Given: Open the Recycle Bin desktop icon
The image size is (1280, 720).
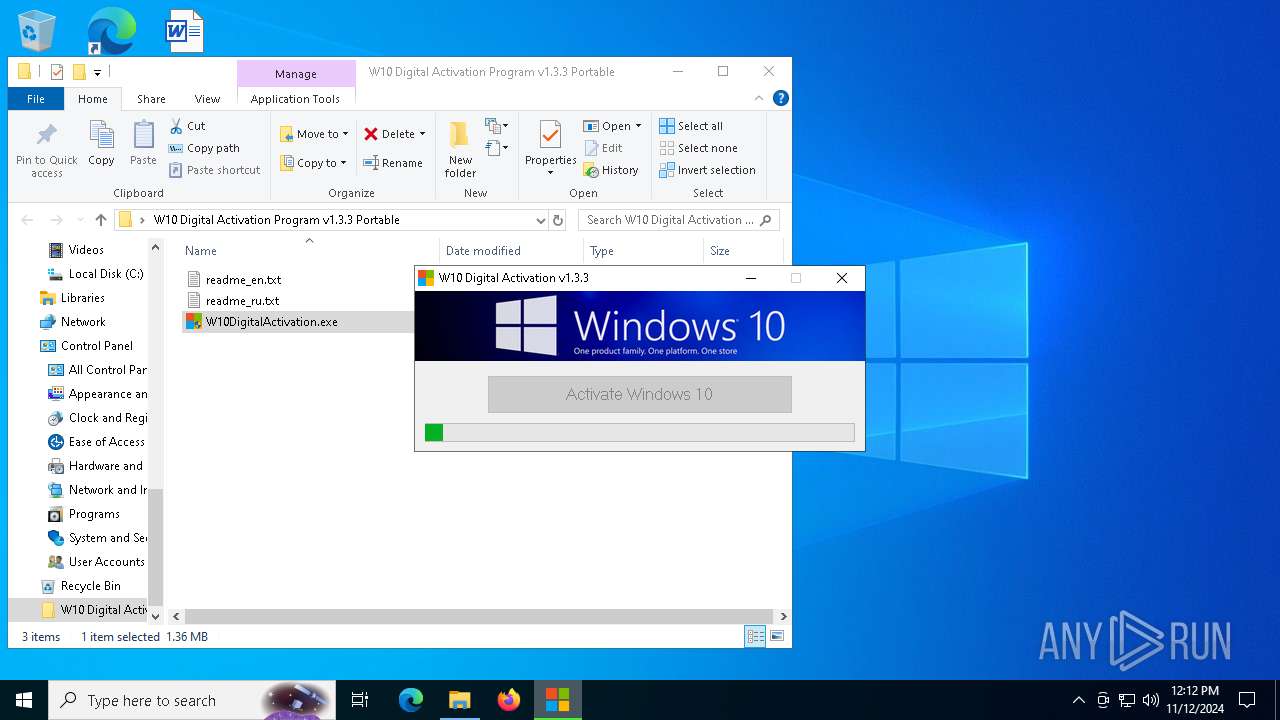Looking at the screenshot, I should coord(37,31).
